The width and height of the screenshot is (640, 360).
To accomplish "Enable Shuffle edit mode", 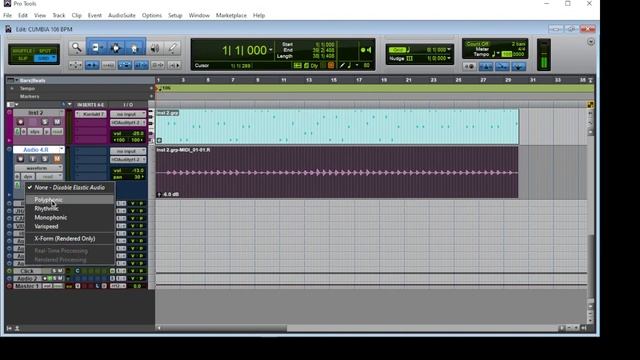I will coord(22,51).
